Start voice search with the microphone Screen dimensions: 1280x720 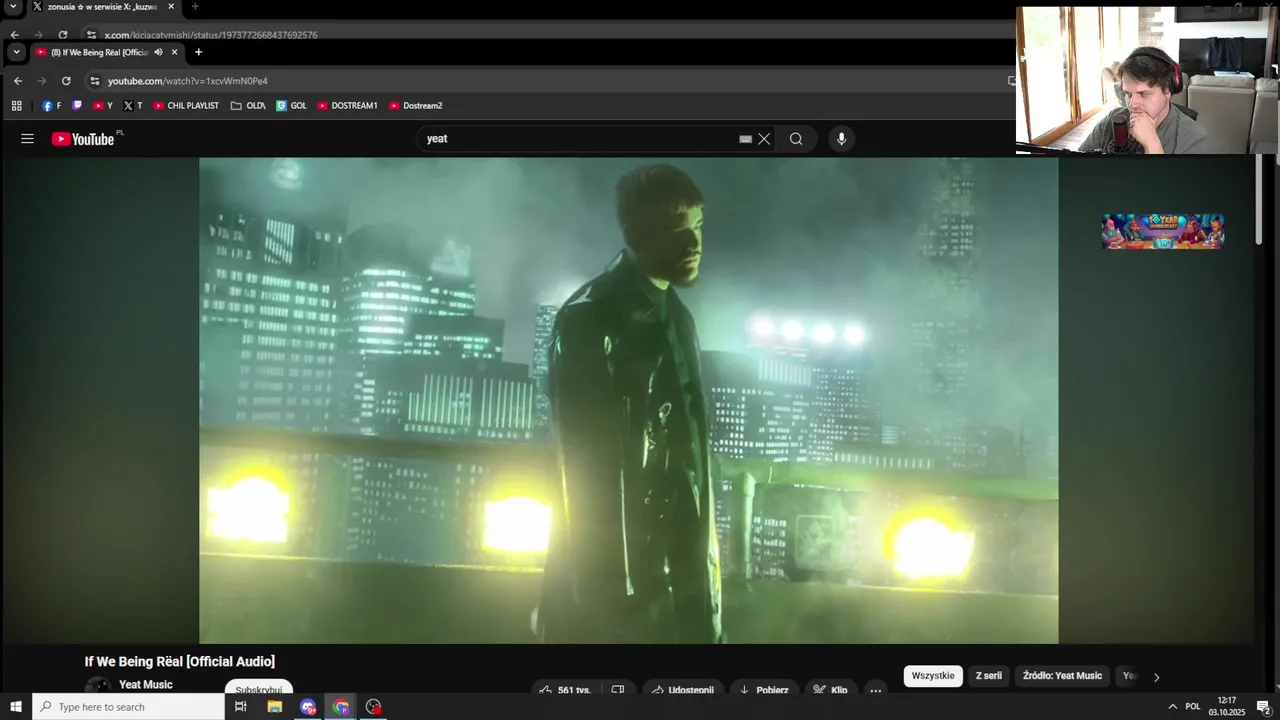pyautogui.click(x=841, y=139)
